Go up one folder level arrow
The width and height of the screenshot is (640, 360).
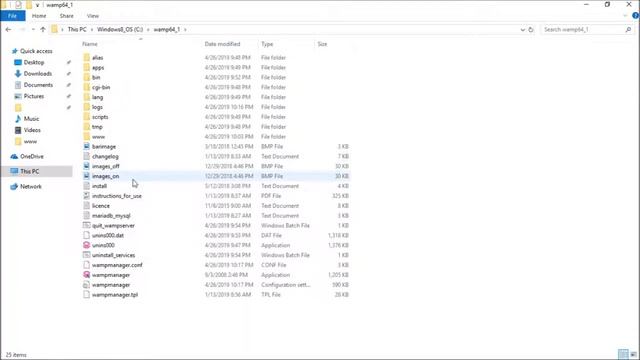pos(43,29)
